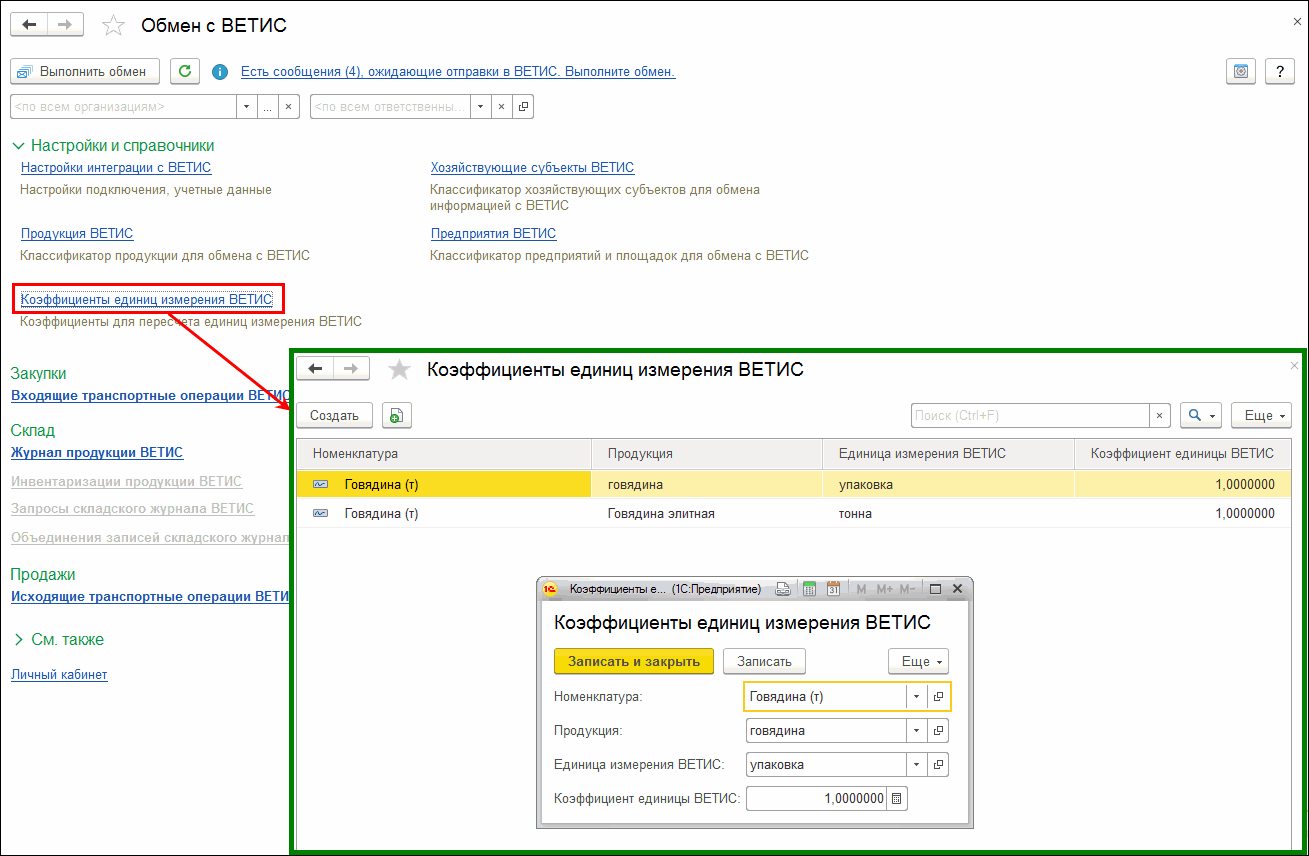The width and height of the screenshot is (1309, 856).
Task: Open calculator for Коэффициент единицы ВЕТИС field
Action: [x=897, y=799]
